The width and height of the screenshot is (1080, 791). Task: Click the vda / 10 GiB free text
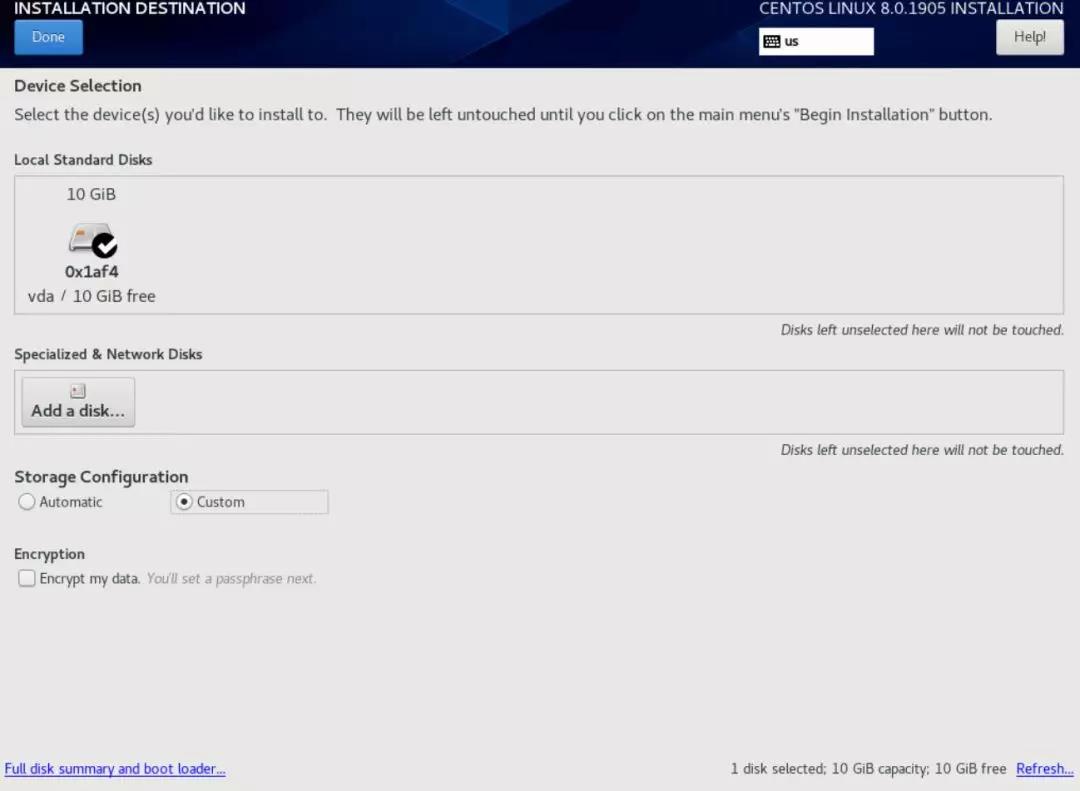(x=92, y=296)
